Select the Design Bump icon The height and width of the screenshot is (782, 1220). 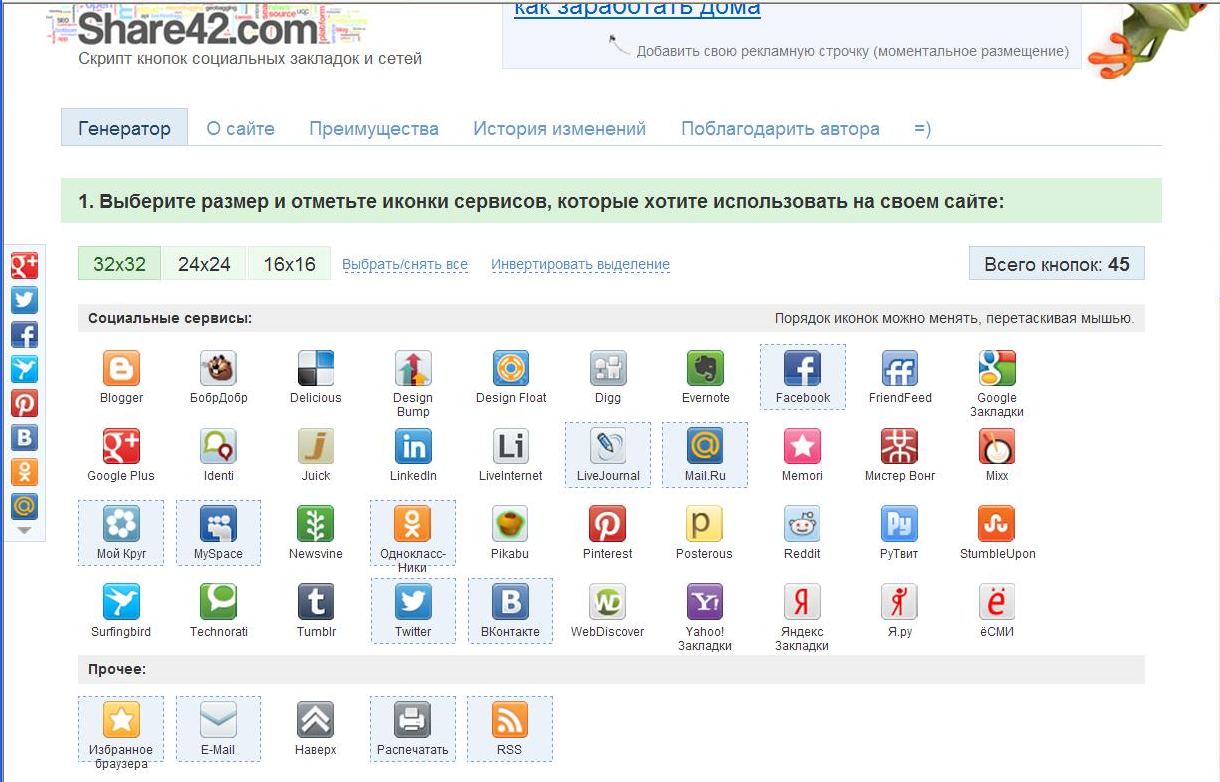pyautogui.click(x=413, y=368)
